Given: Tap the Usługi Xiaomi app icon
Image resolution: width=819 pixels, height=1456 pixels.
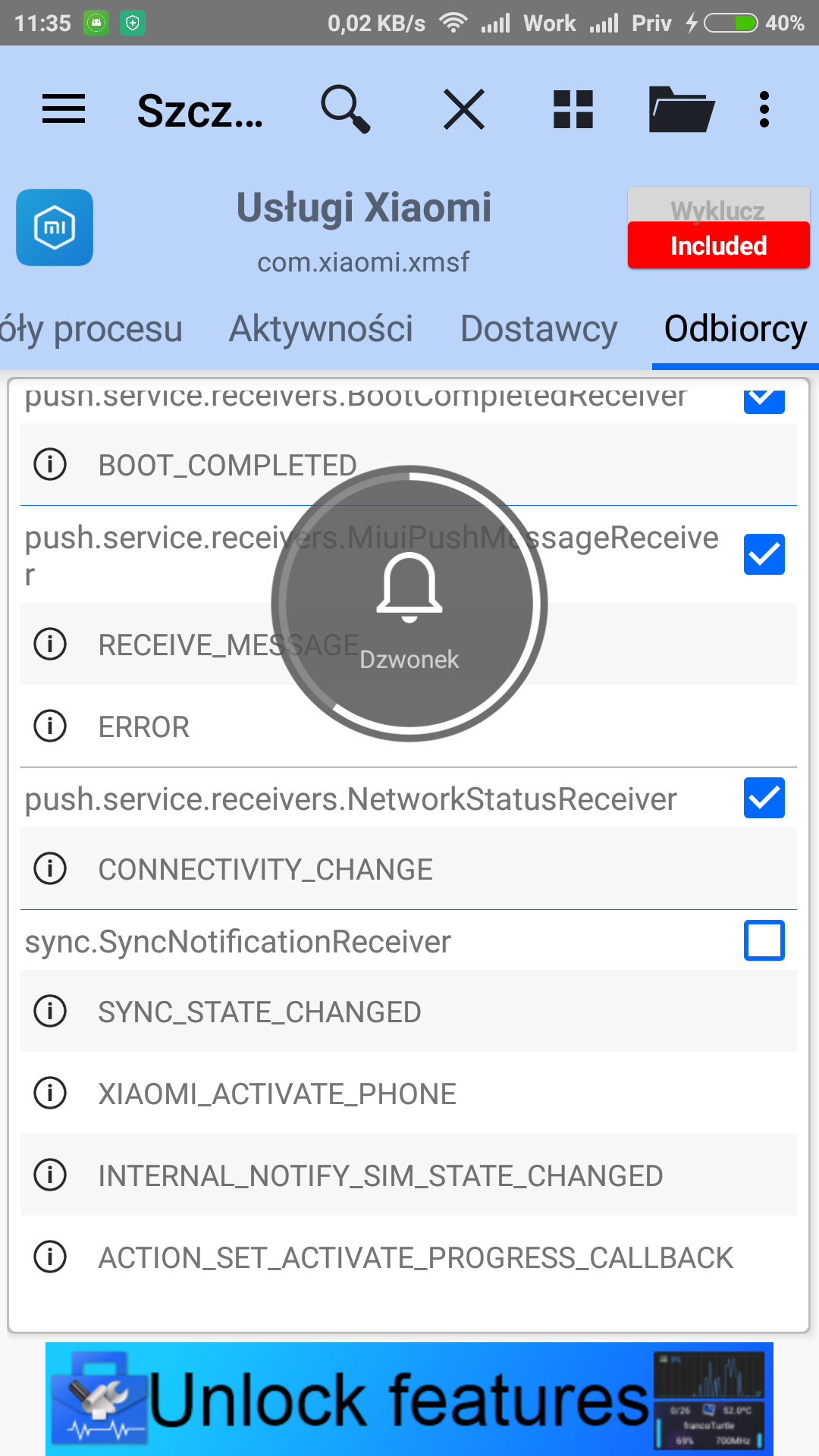Looking at the screenshot, I should 55,227.
